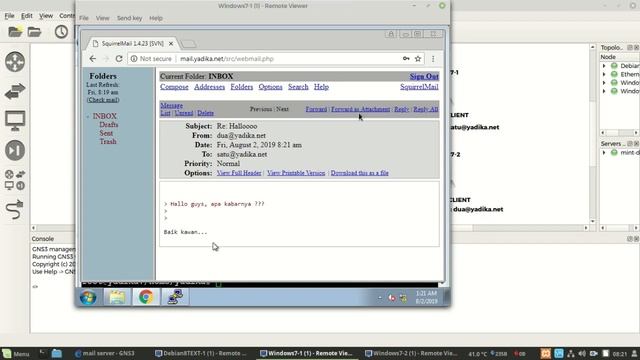Click the Not secure site info icon

click(x=134, y=59)
